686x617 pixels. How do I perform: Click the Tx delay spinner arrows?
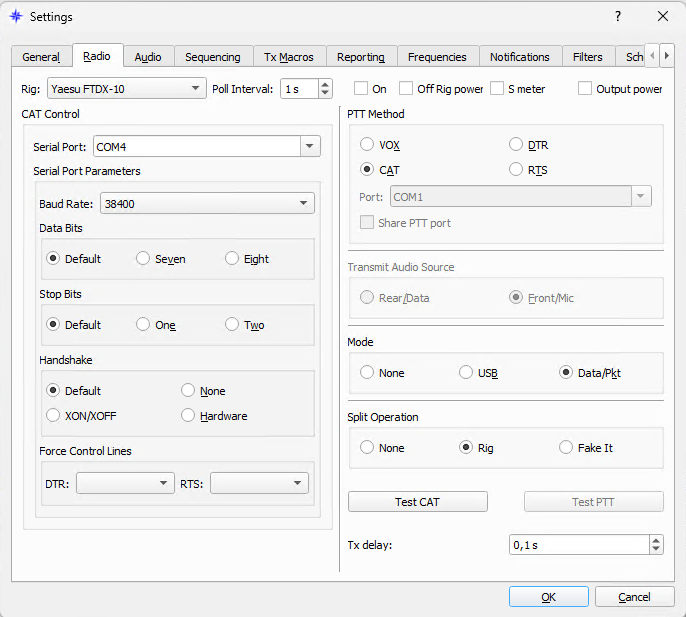pyautogui.click(x=656, y=545)
